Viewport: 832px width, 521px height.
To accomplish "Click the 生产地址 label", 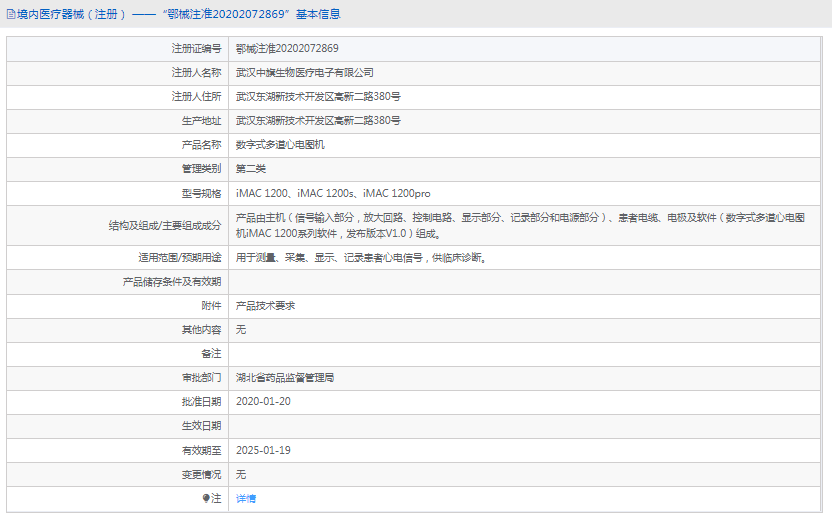I will pyautogui.click(x=201, y=120).
